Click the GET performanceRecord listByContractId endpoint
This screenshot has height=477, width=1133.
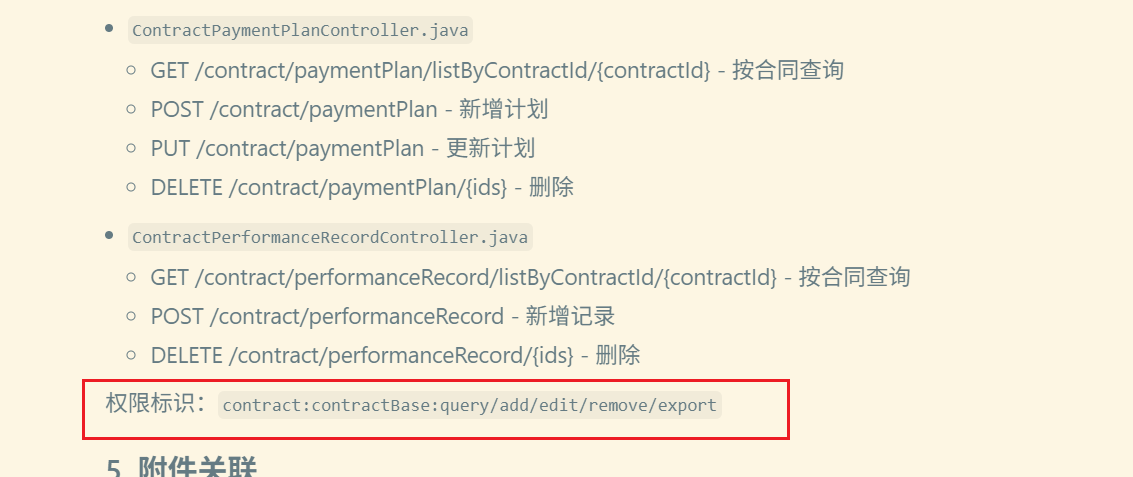[463, 277]
